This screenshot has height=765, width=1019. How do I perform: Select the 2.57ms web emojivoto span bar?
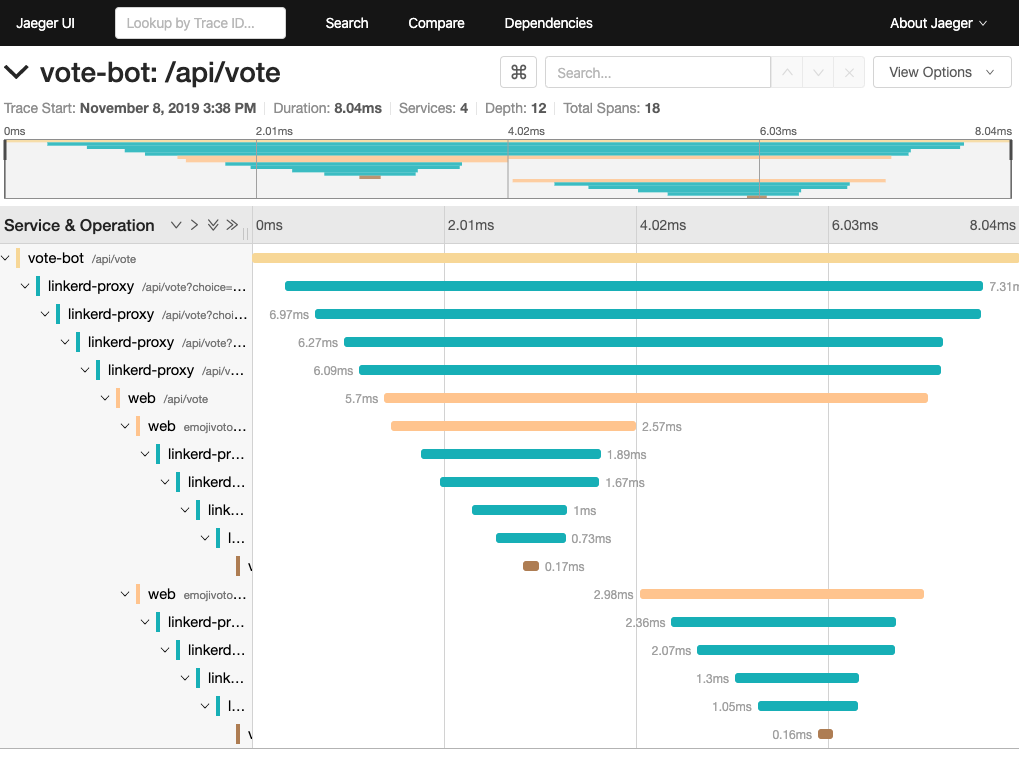click(x=512, y=426)
